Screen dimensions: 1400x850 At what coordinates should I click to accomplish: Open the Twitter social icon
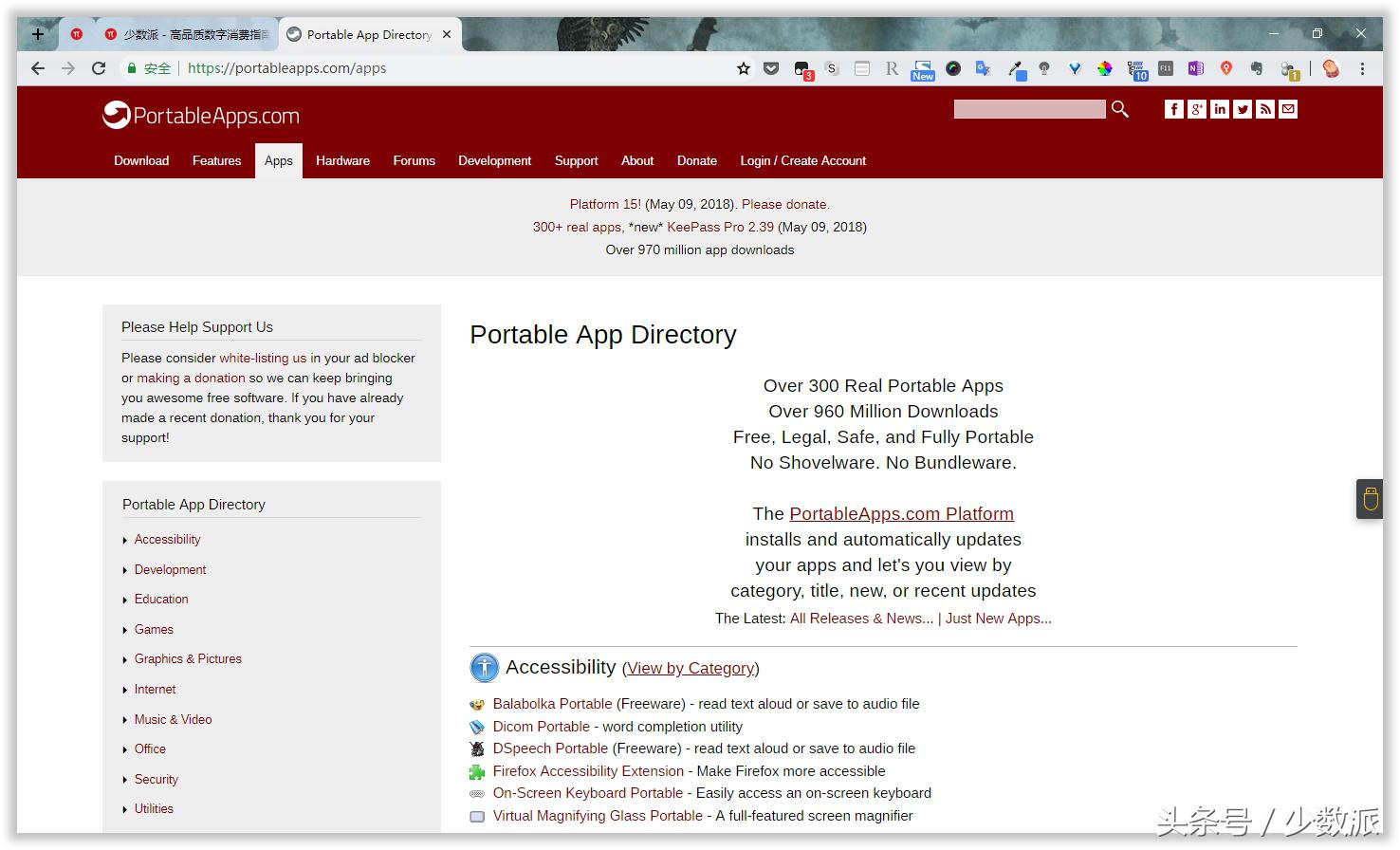[x=1243, y=109]
